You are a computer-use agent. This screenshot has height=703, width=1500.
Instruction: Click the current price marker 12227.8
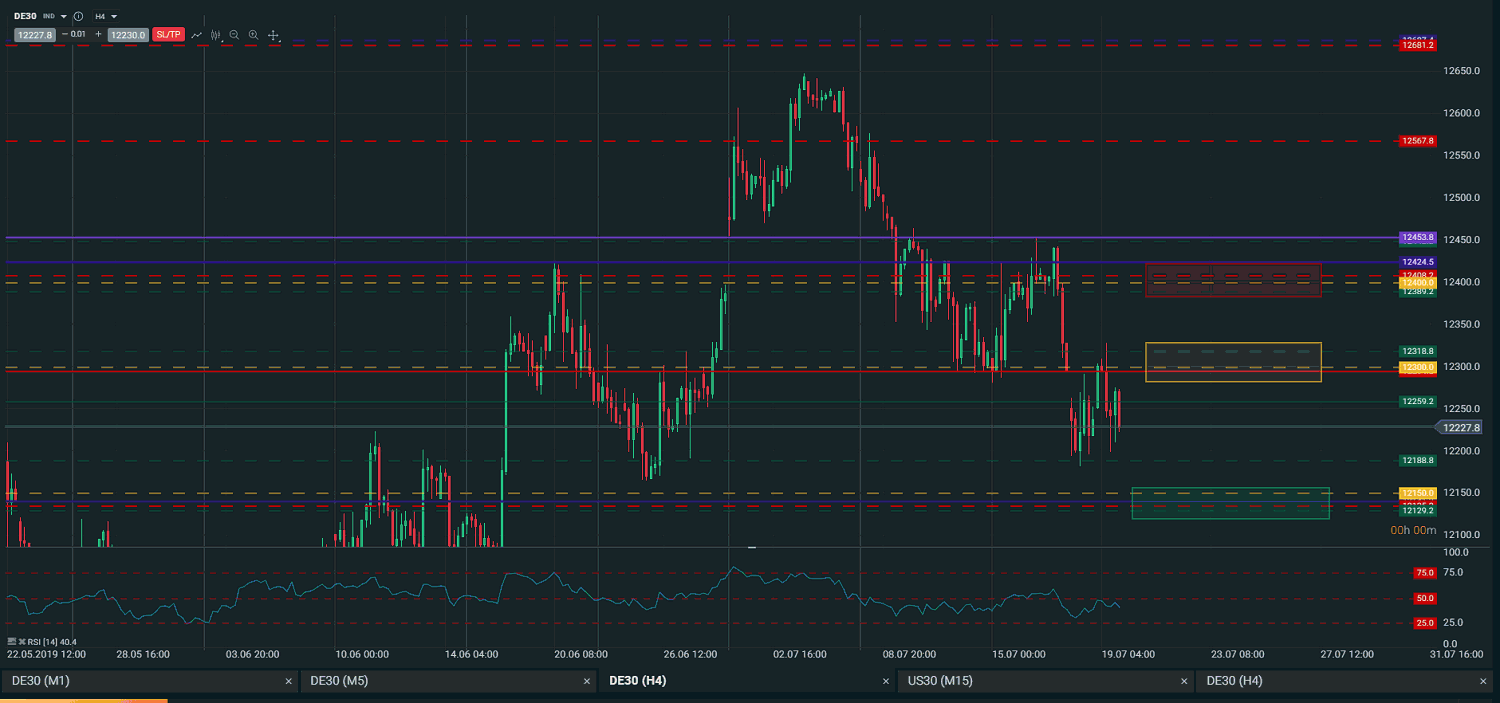(x=1460, y=427)
